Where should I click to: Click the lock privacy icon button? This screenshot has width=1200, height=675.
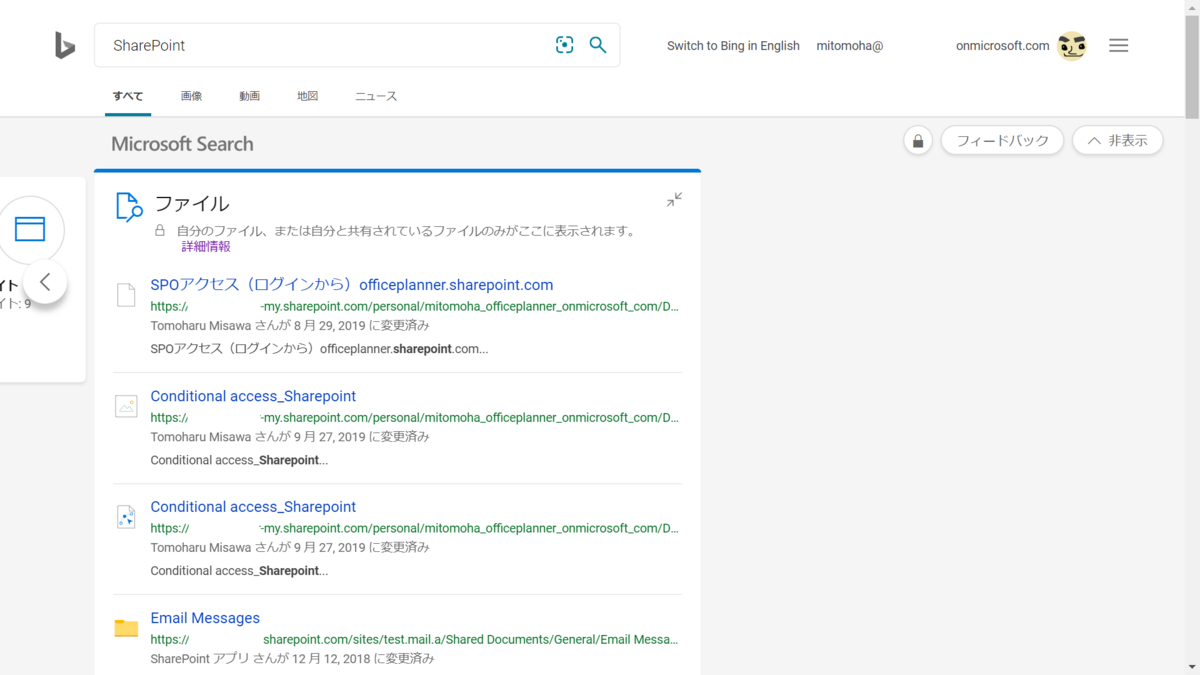[x=918, y=141]
